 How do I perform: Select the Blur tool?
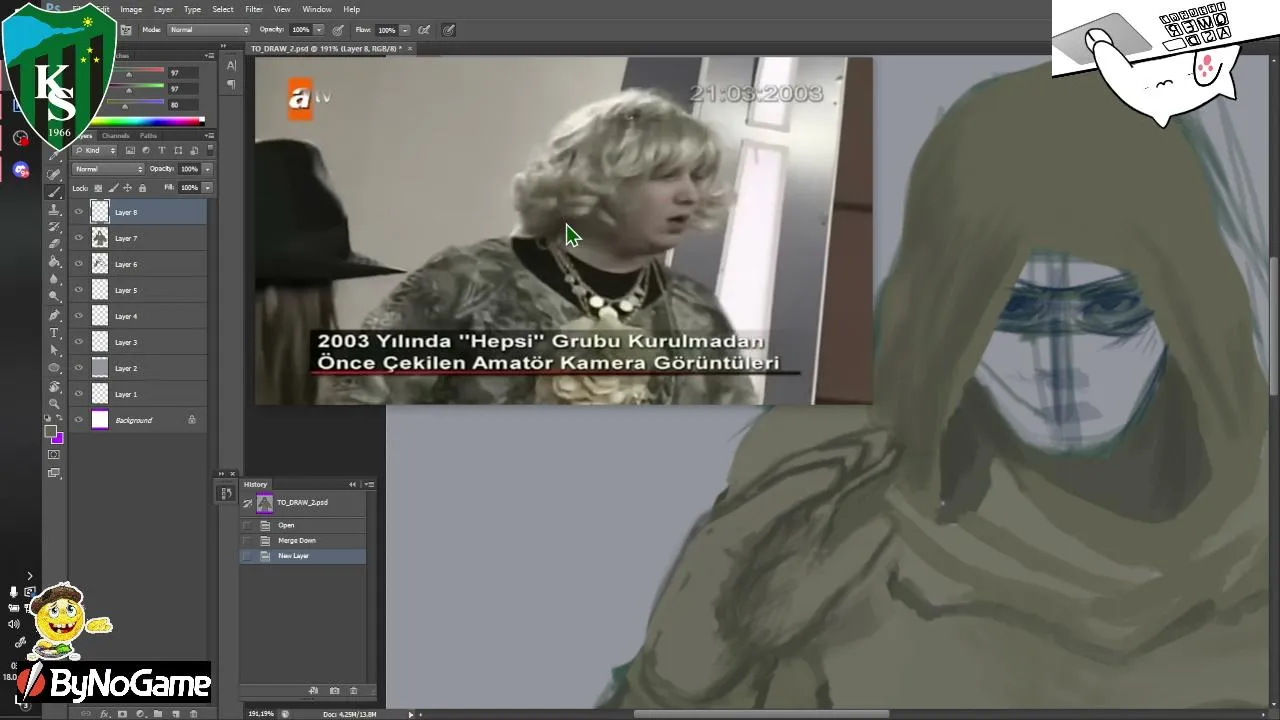point(54,279)
